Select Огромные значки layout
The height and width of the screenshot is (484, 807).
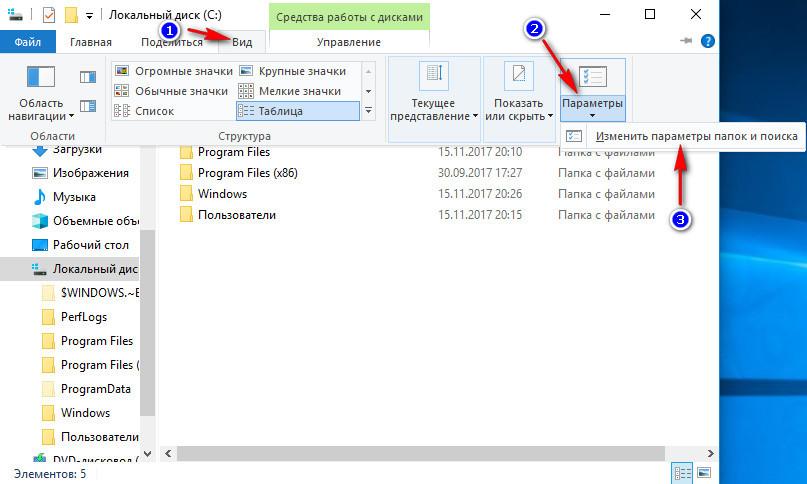click(173, 71)
